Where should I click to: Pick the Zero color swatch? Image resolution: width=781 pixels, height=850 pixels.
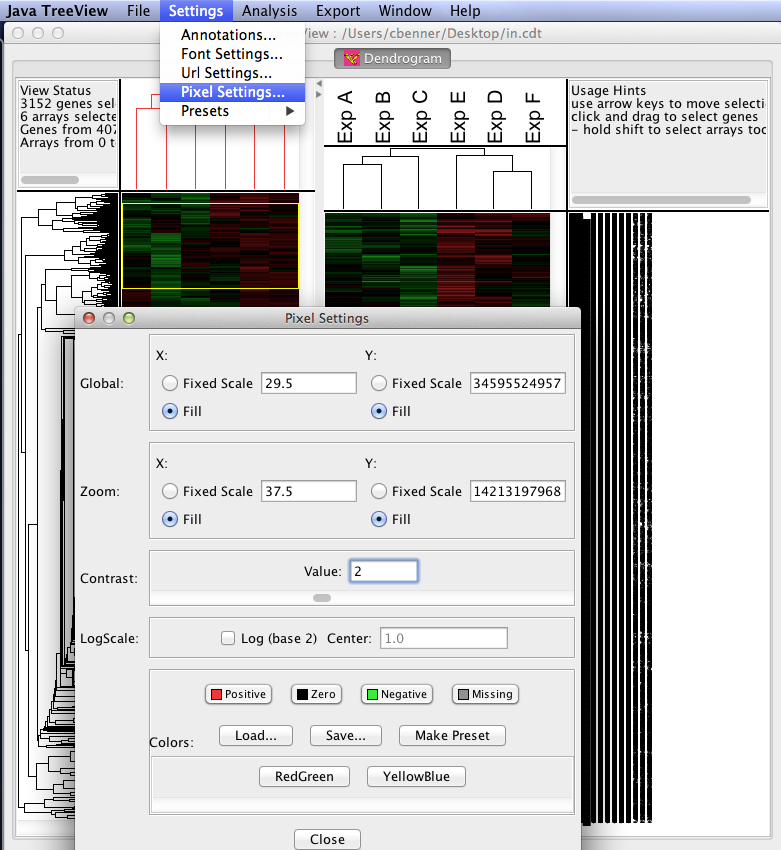(x=317, y=694)
